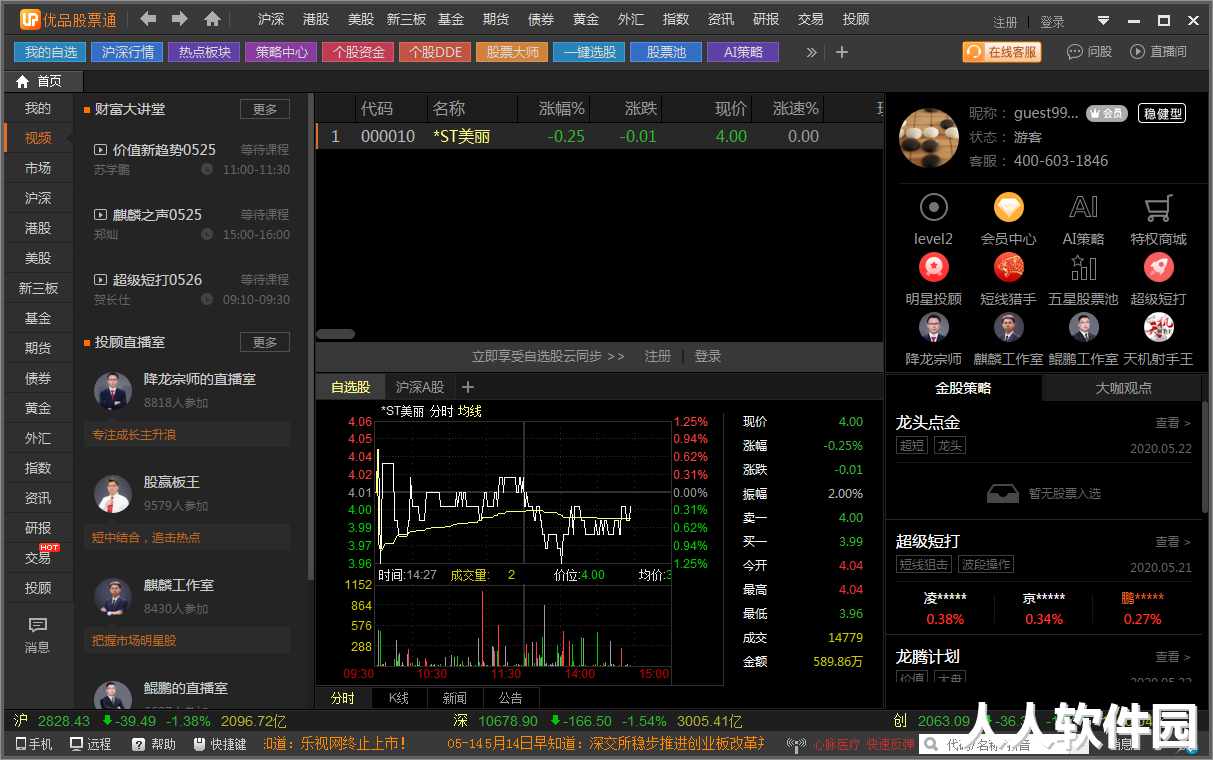Select 市场 in the left sidebar
This screenshot has height=760, width=1213.
click(x=38, y=168)
